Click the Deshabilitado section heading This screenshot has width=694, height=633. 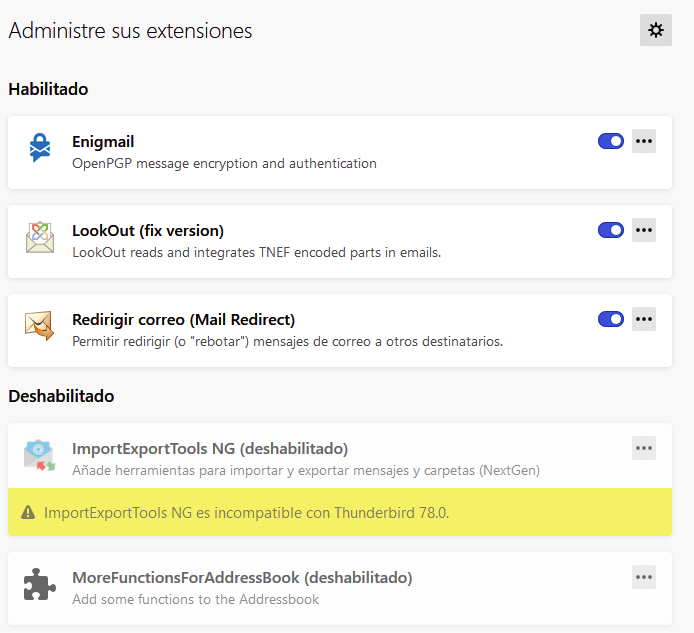(x=61, y=396)
